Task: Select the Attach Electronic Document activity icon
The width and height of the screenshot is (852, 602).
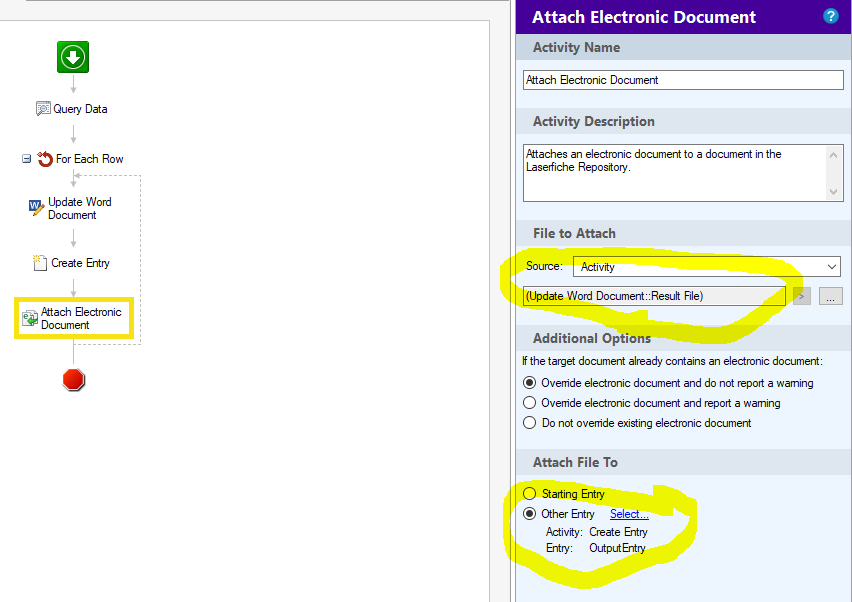Action: click(30, 318)
